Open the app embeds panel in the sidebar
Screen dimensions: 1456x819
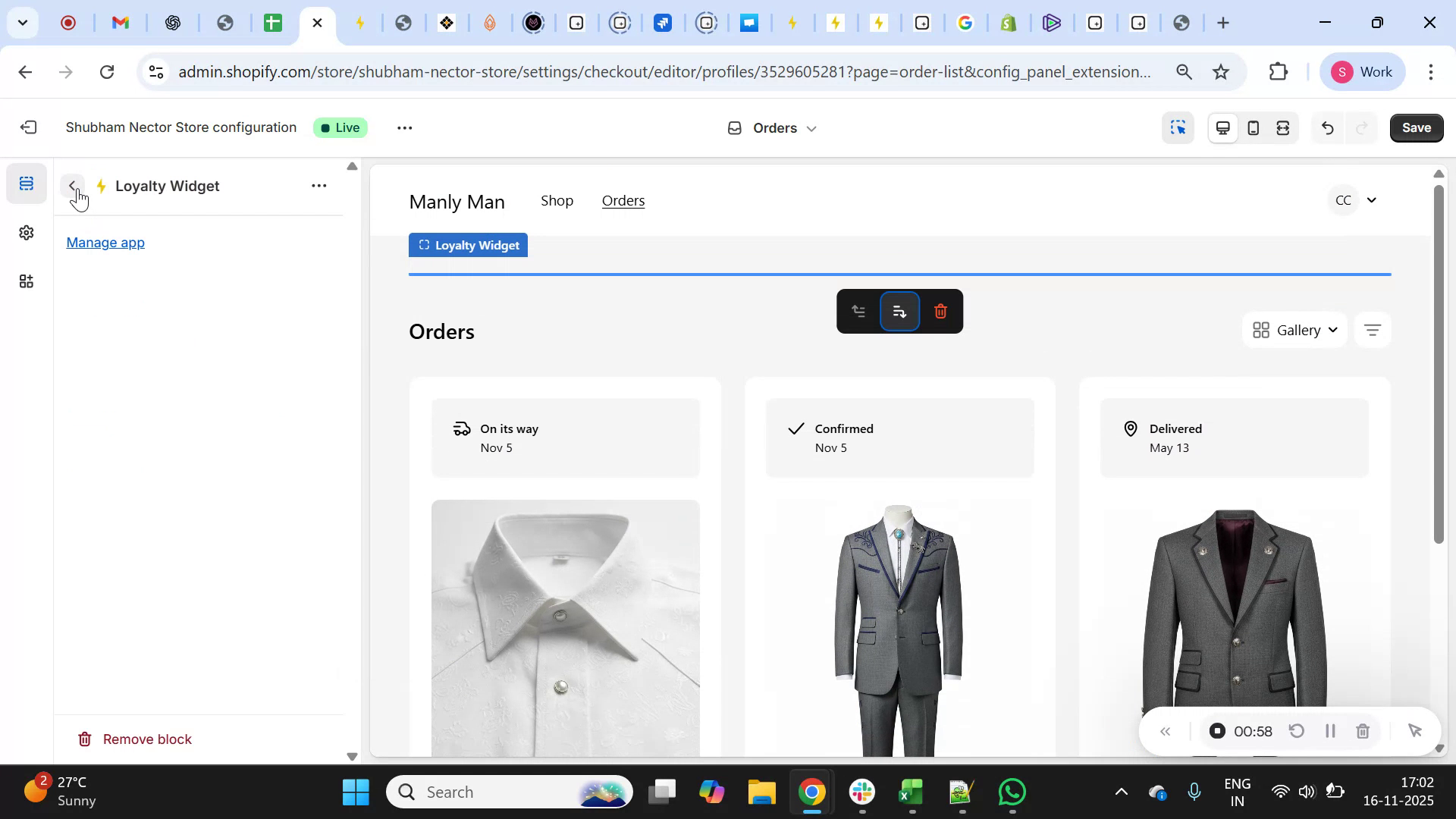coord(26,281)
